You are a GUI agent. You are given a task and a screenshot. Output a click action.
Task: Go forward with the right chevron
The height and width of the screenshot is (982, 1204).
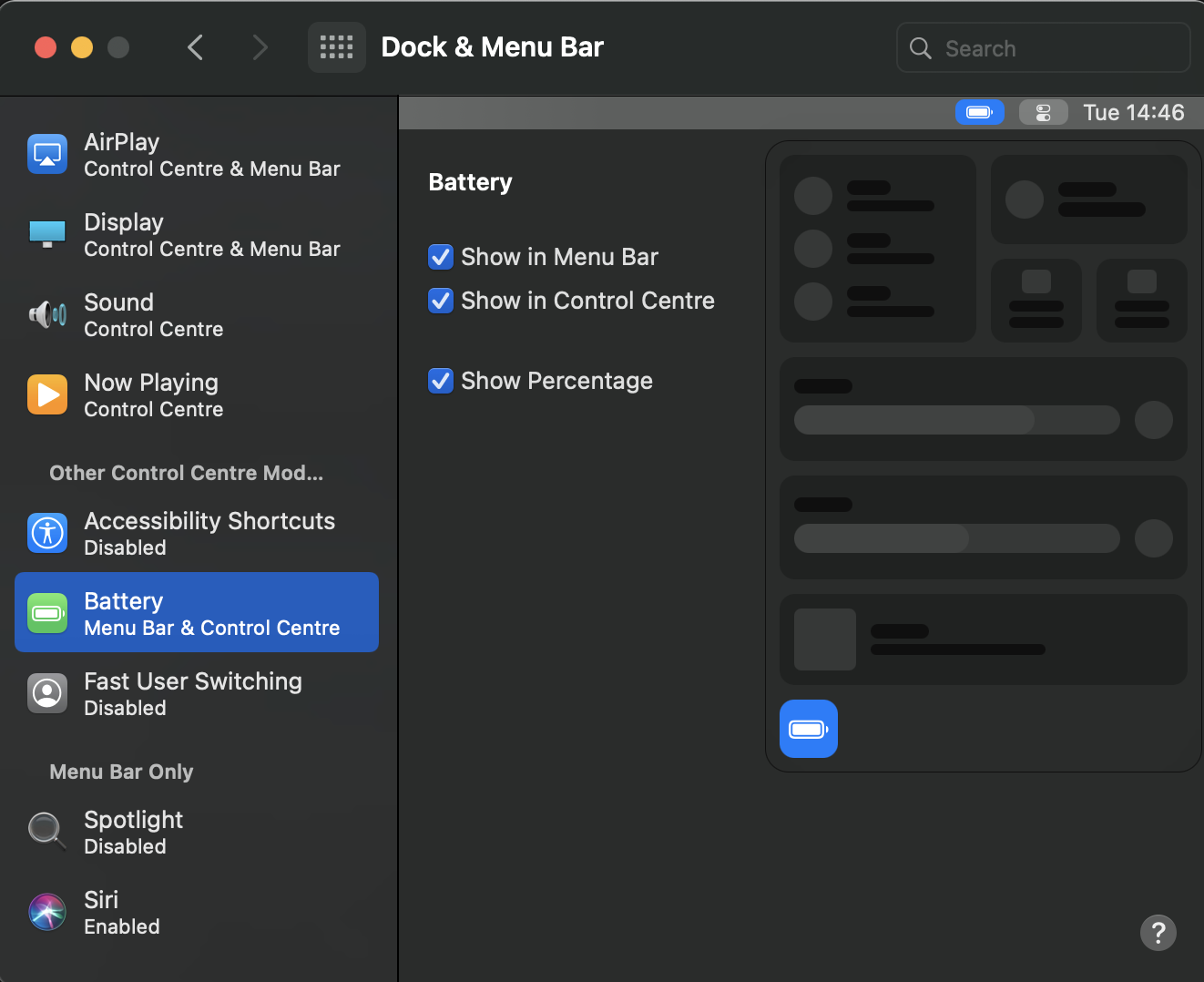[260, 47]
